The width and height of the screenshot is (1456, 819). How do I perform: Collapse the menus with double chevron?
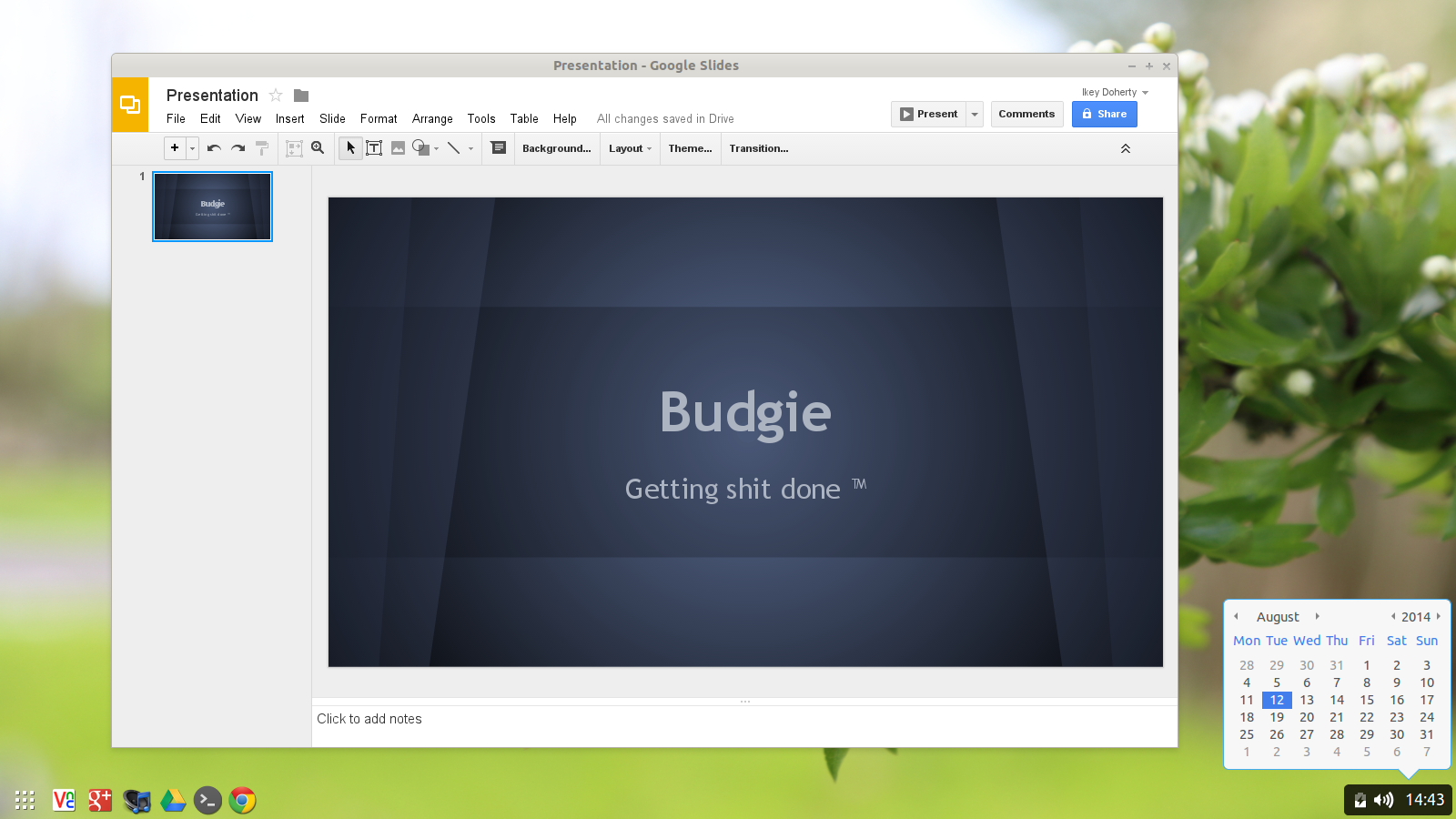1126,148
